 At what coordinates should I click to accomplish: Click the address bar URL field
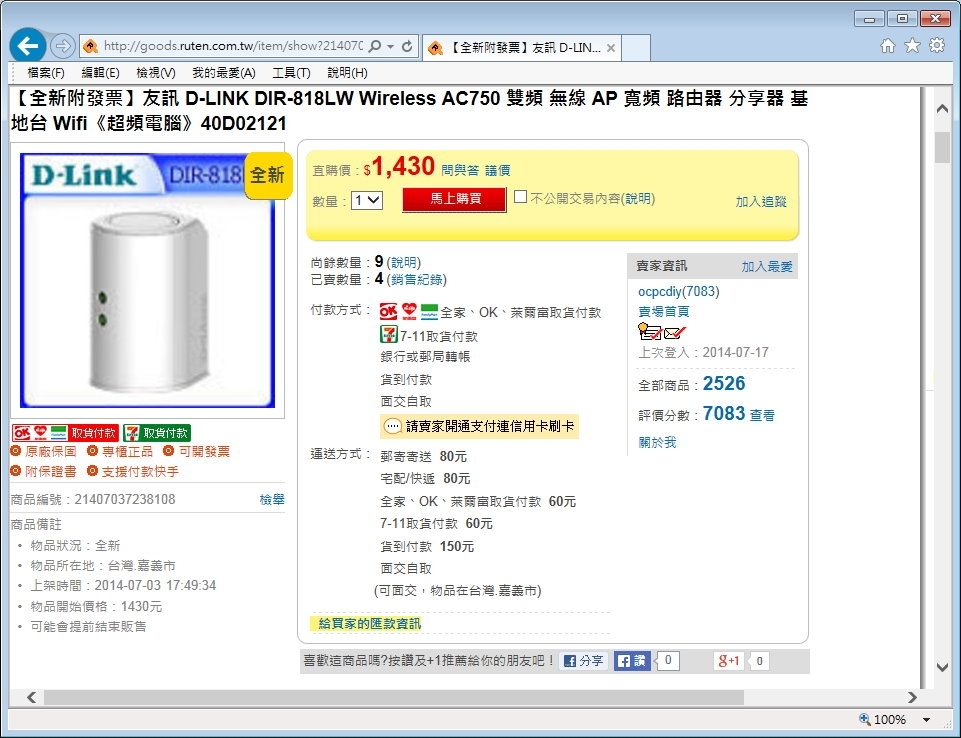click(x=233, y=46)
